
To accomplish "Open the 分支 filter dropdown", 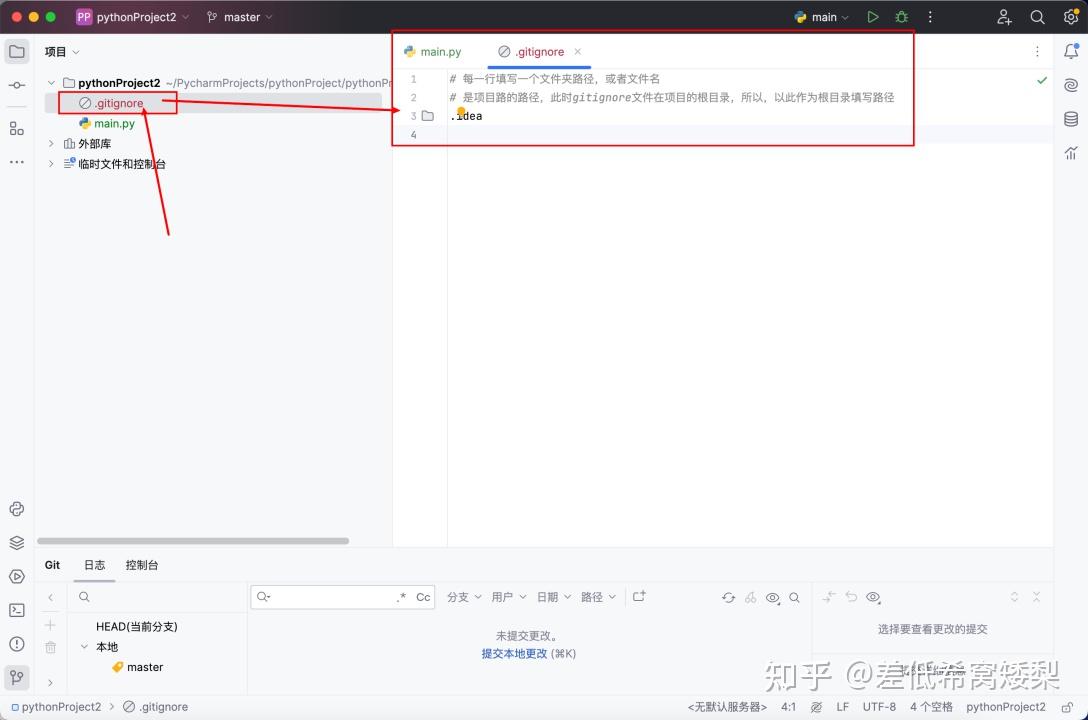I will click(x=464, y=597).
